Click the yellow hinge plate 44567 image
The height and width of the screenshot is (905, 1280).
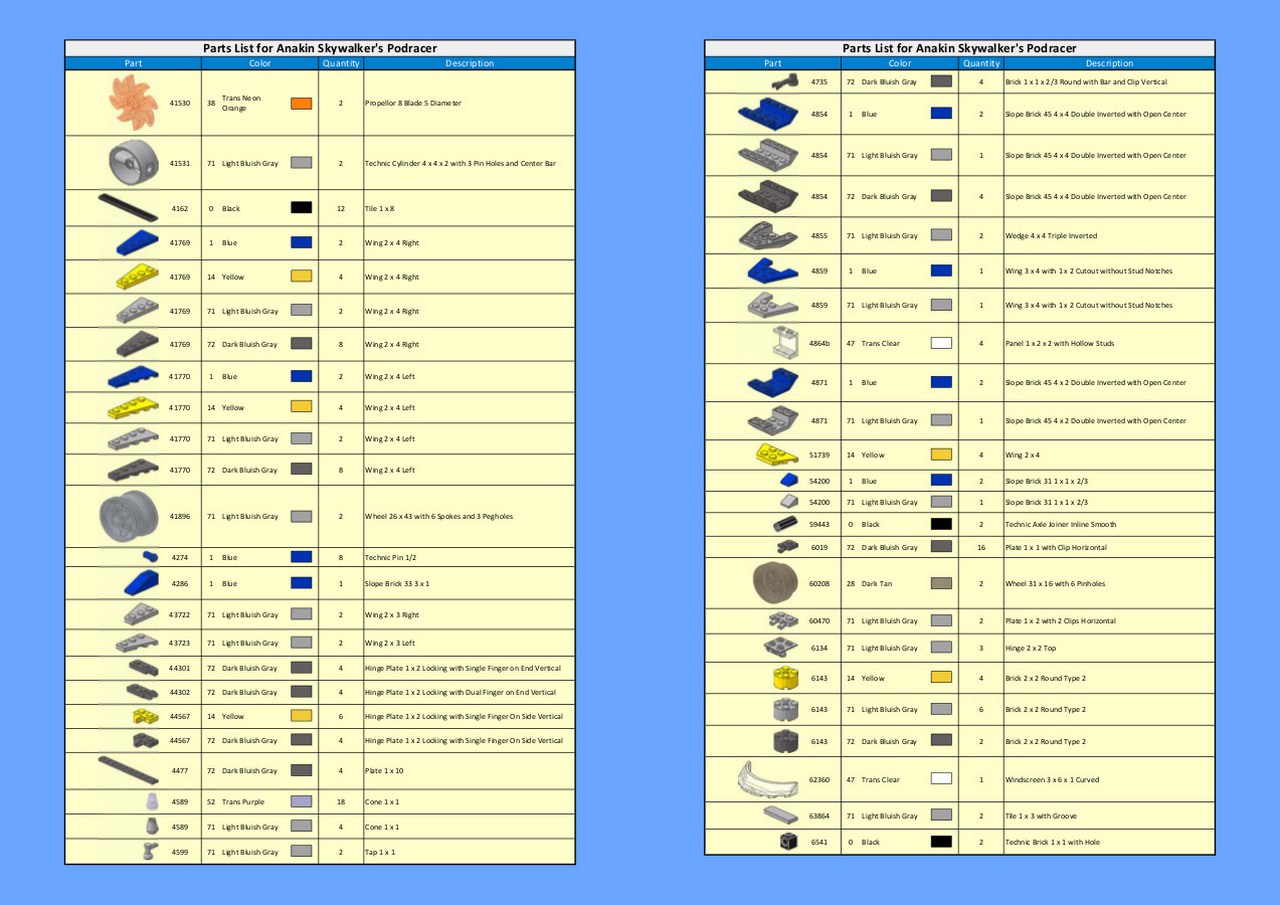(x=147, y=716)
